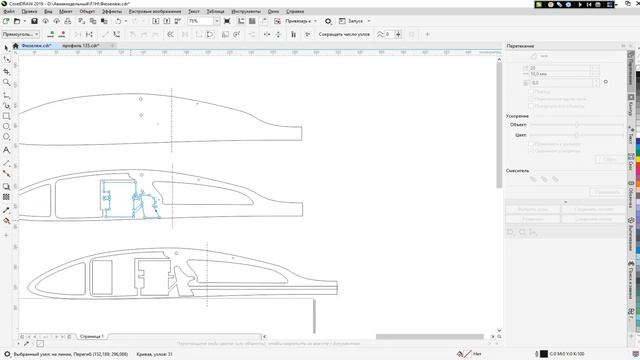Go to Welcome screen home tab icon
Image resolution: width=640 pixels, height=360 pixels.
(x=16, y=46)
